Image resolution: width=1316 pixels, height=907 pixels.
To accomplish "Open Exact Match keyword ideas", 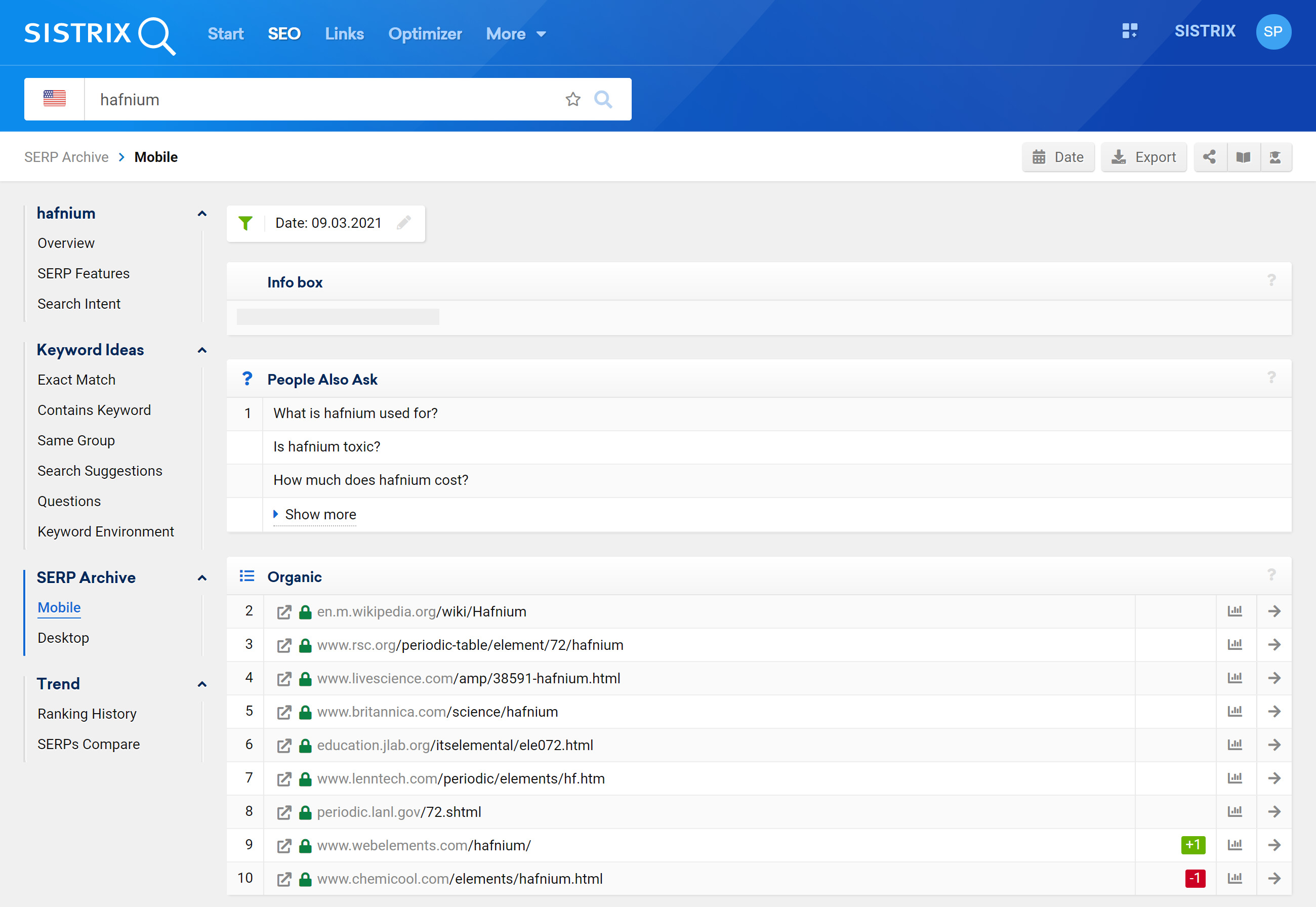I will 77,380.
